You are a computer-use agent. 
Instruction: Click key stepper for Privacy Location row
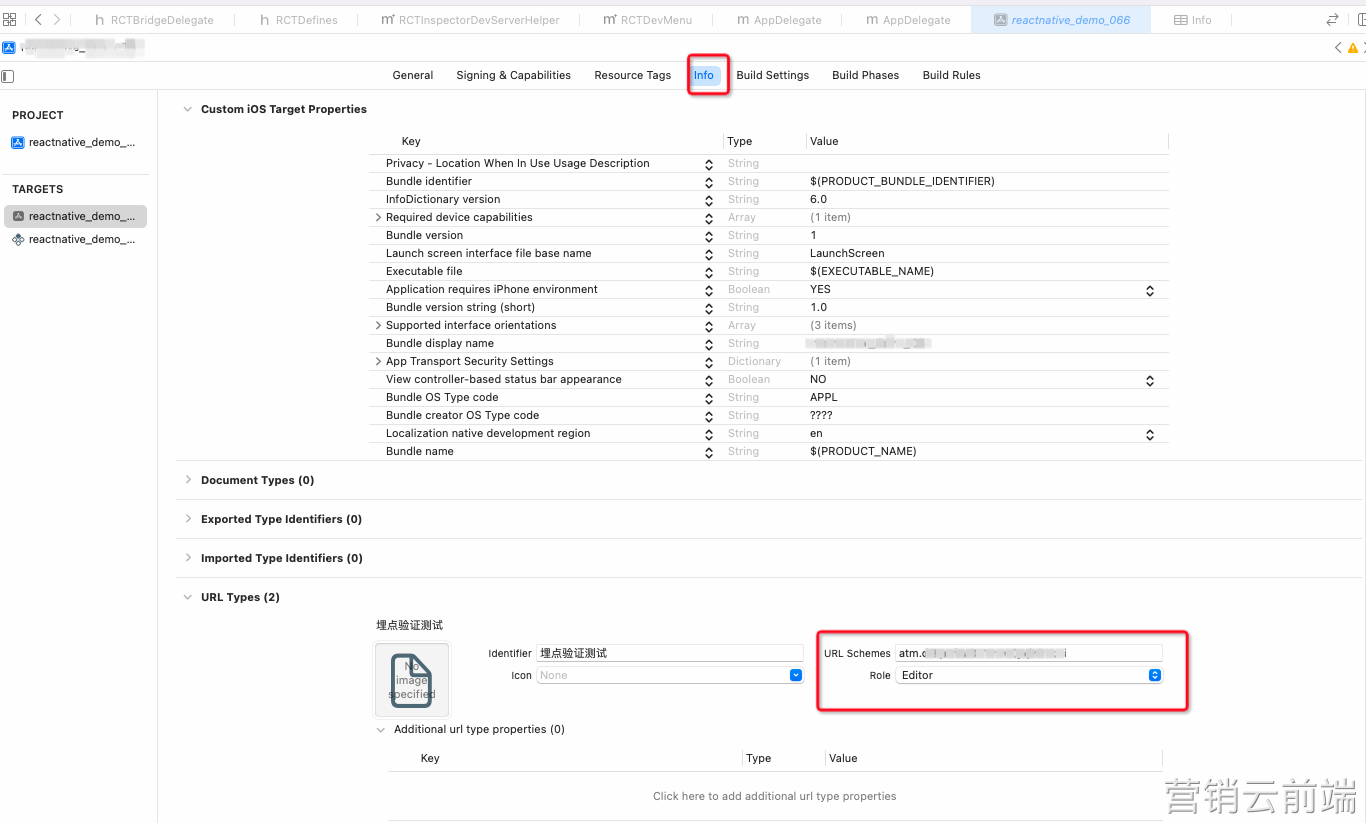pos(708,164)
